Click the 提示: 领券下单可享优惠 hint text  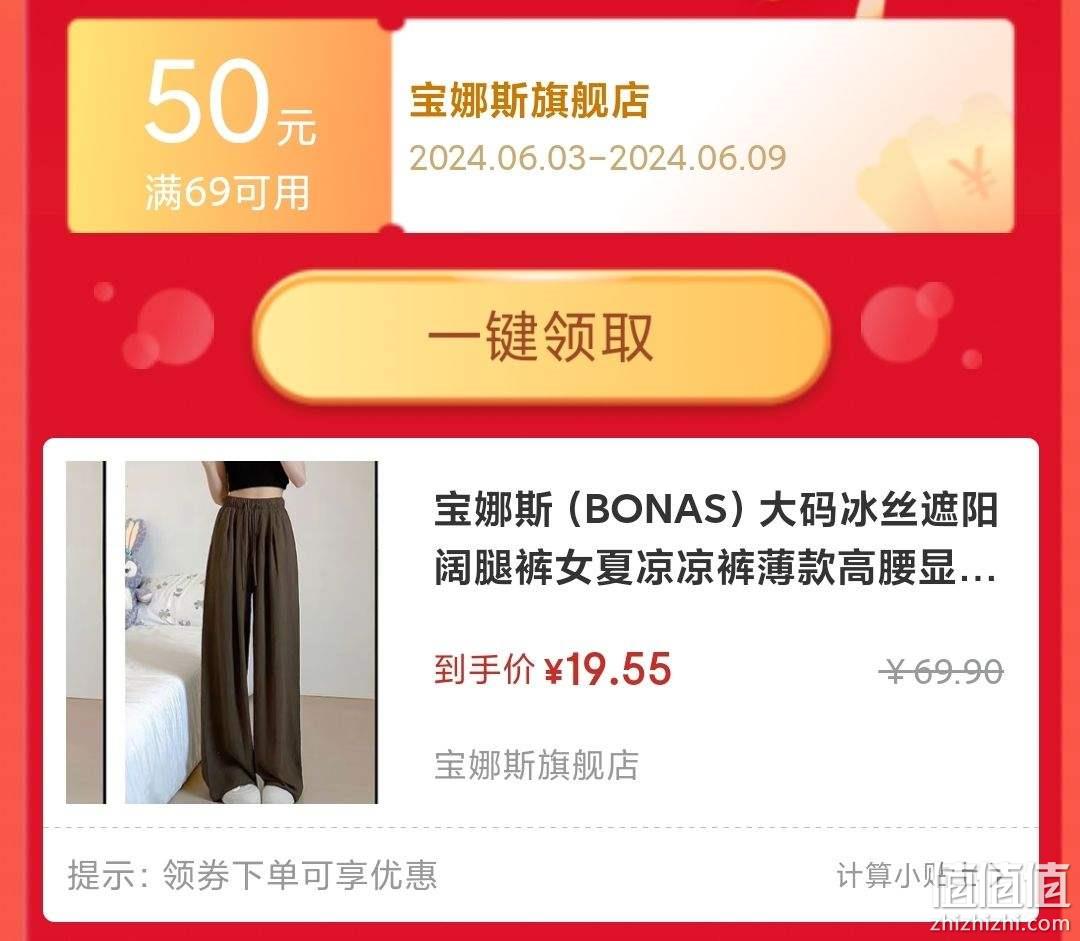coord(252,876)
